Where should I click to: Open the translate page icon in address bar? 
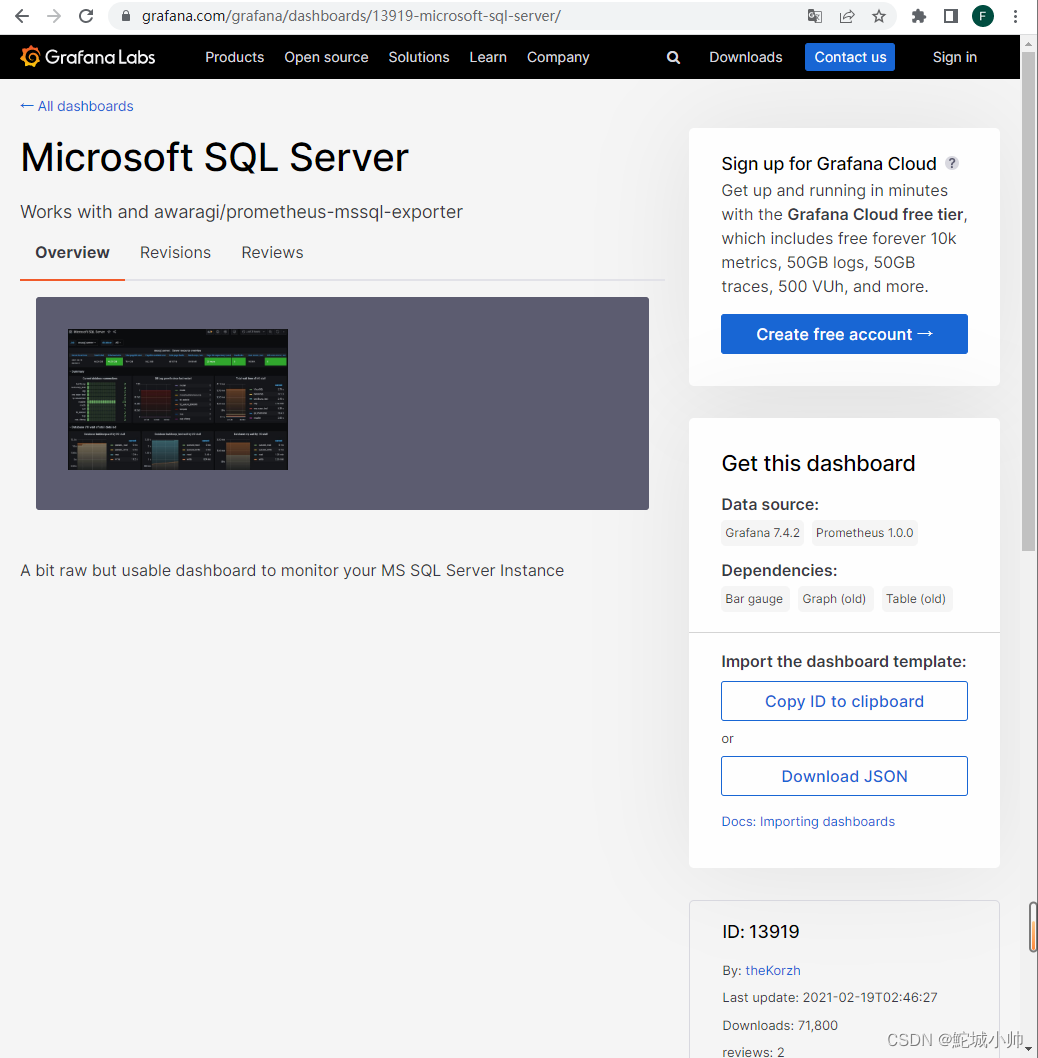point(815,16)
